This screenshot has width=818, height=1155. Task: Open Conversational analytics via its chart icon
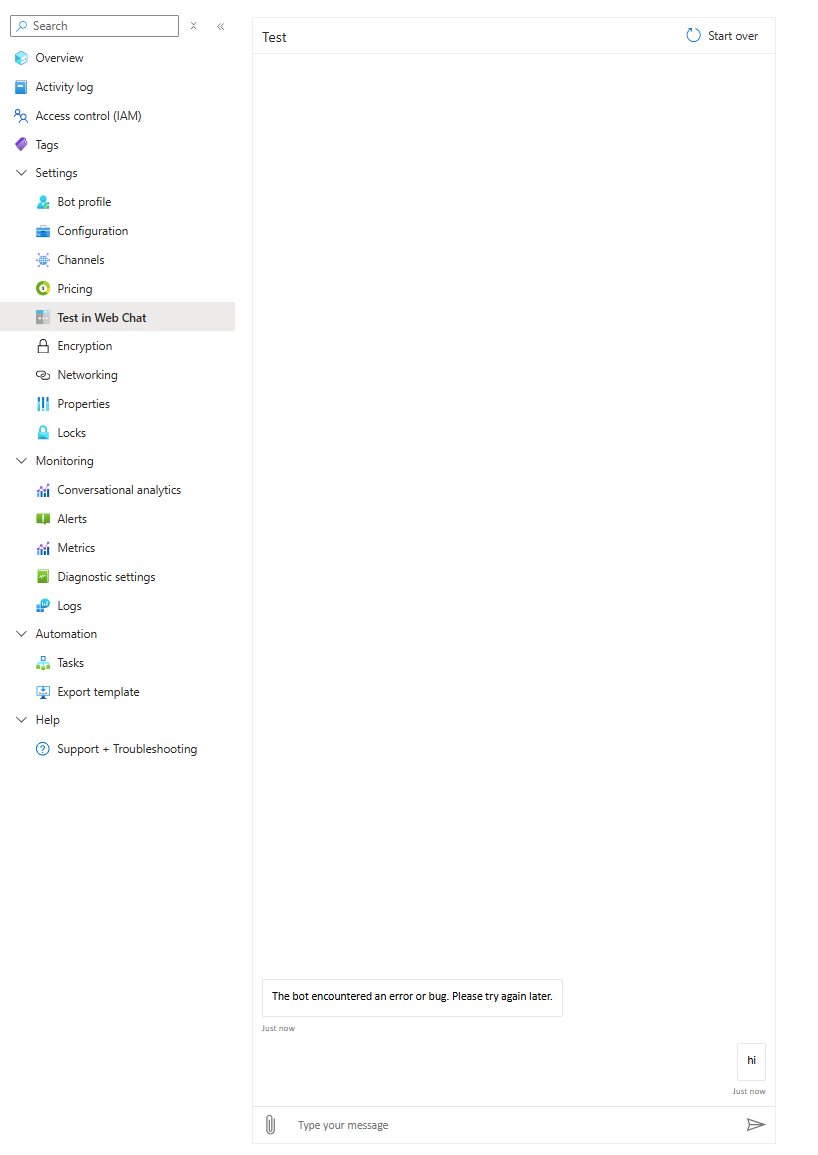(43, 489)
